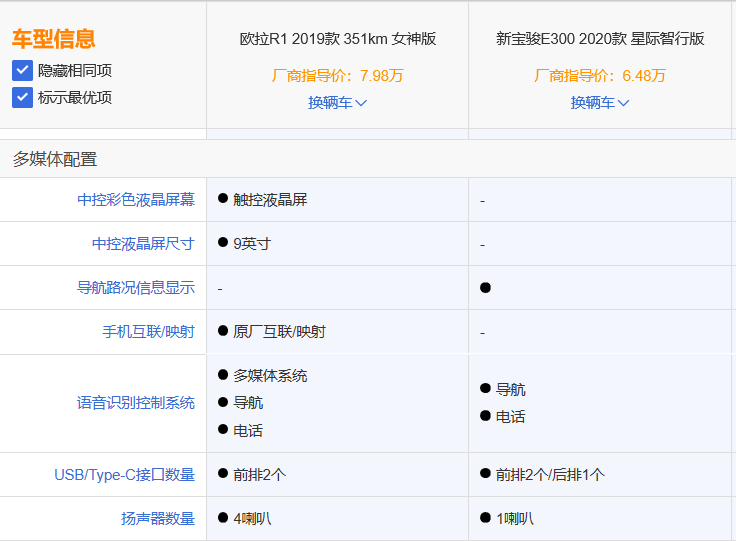Click the 语音识别控制系统 link
This screenshot has width=736, height=541.
pyautogui.click(x=136, y=403)
